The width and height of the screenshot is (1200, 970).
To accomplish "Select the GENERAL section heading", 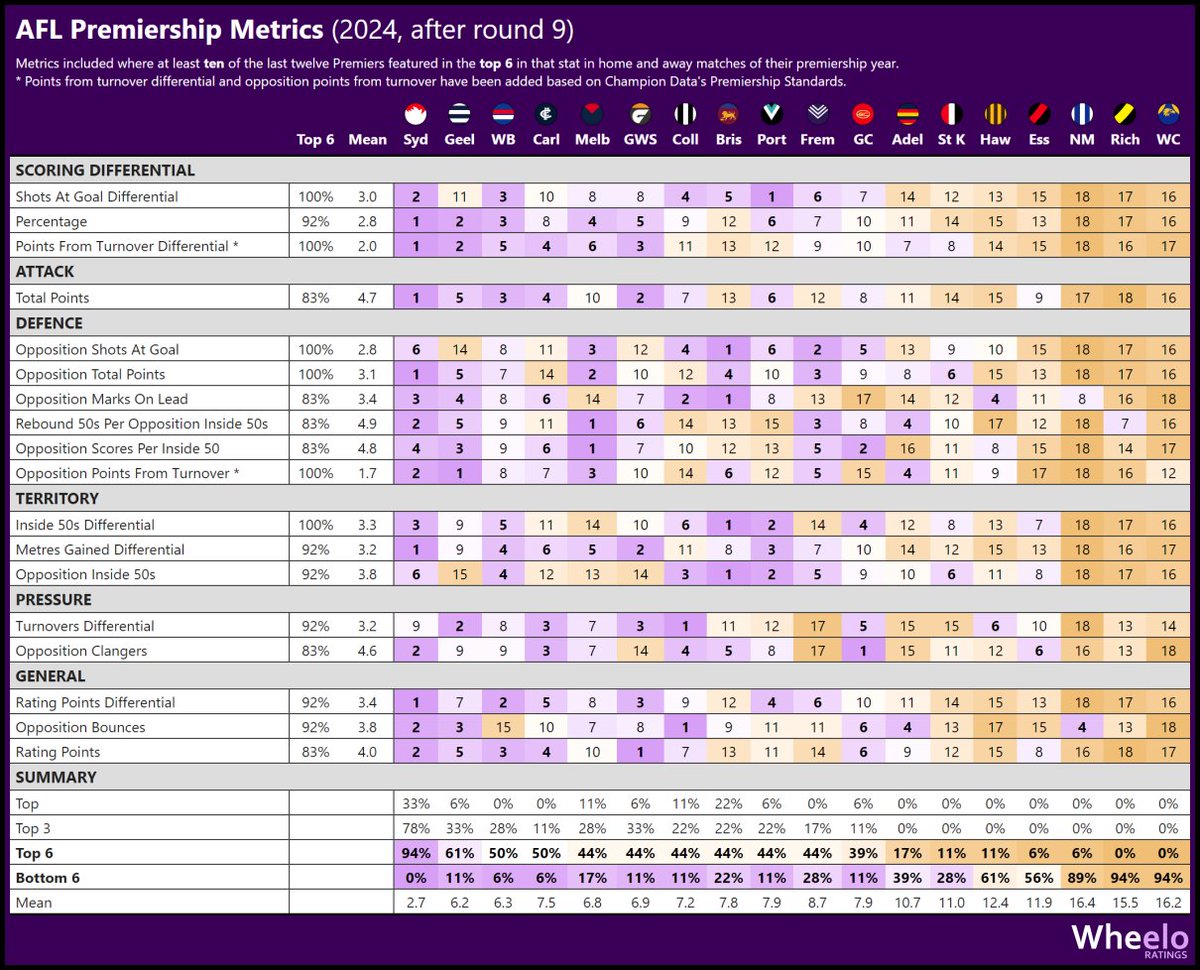I will pyautogui.click(x=51, y=677).
